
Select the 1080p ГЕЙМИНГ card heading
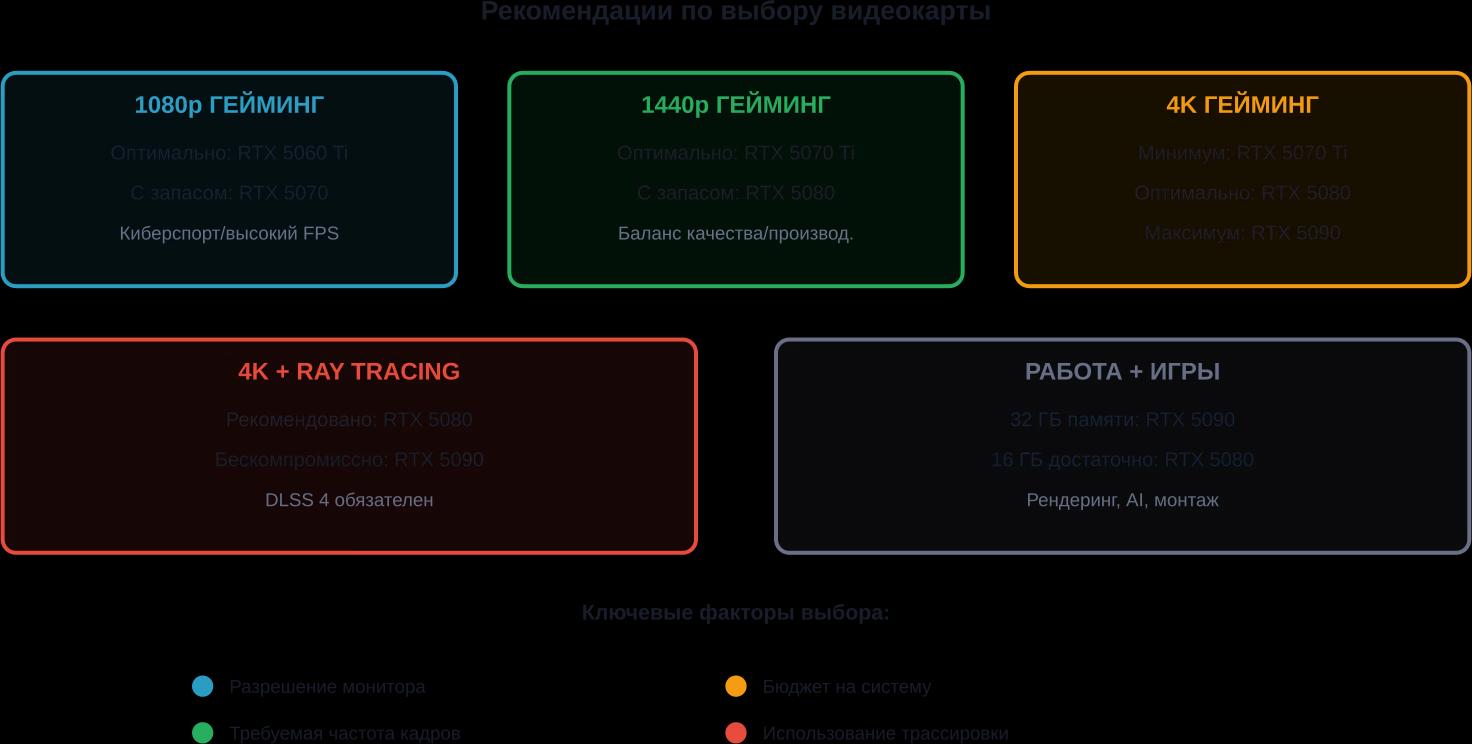[229, 105]
